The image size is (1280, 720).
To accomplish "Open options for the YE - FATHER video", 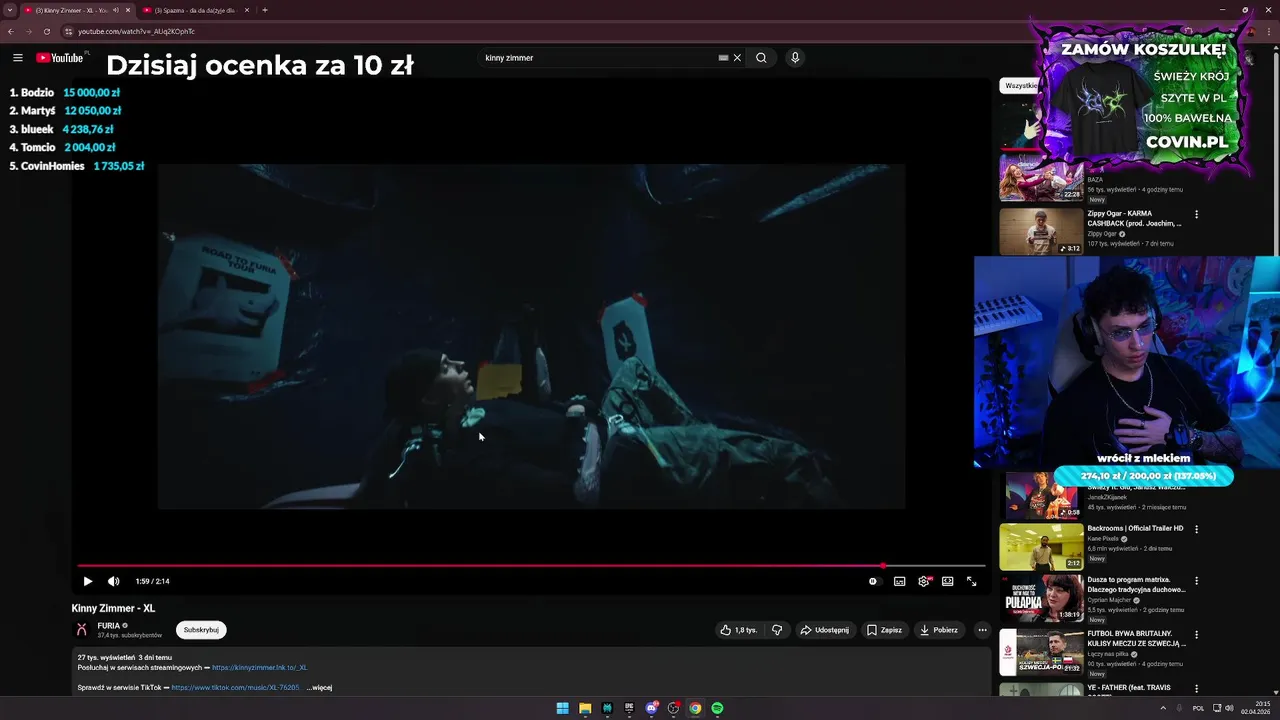I will pos(1196,688).
